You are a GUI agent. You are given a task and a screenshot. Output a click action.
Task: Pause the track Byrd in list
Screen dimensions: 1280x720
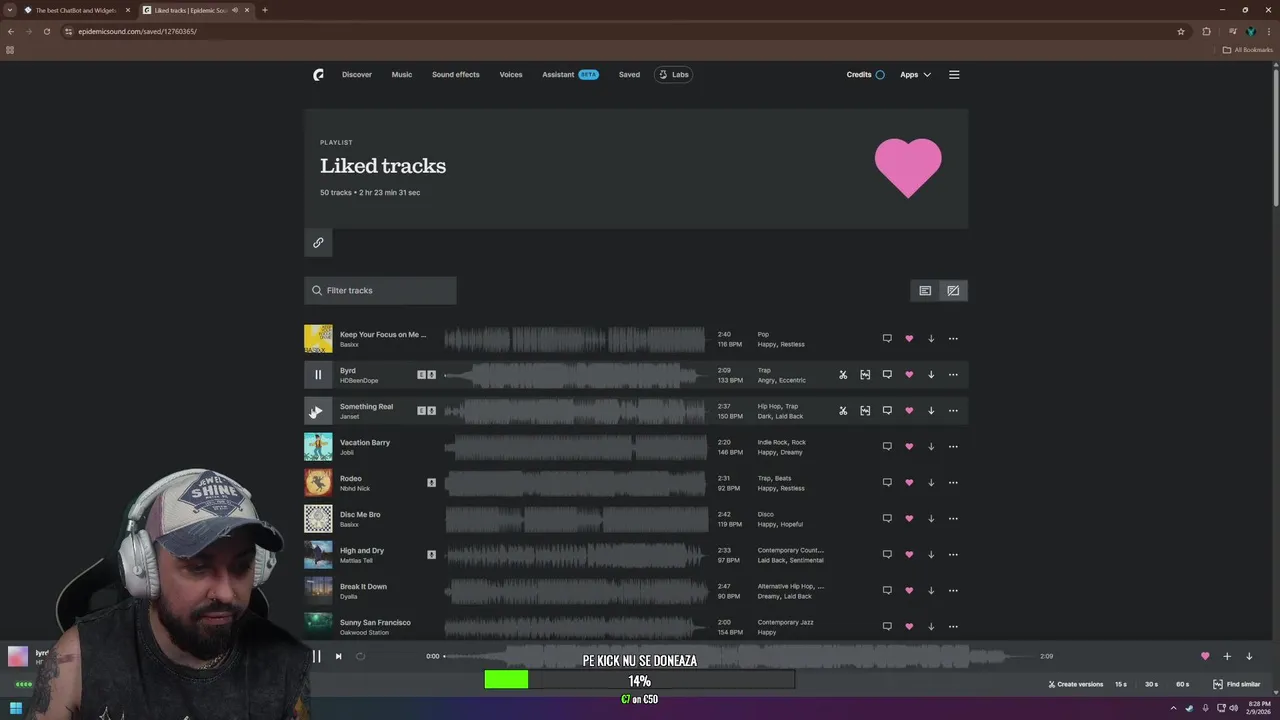tap(318, 375)
